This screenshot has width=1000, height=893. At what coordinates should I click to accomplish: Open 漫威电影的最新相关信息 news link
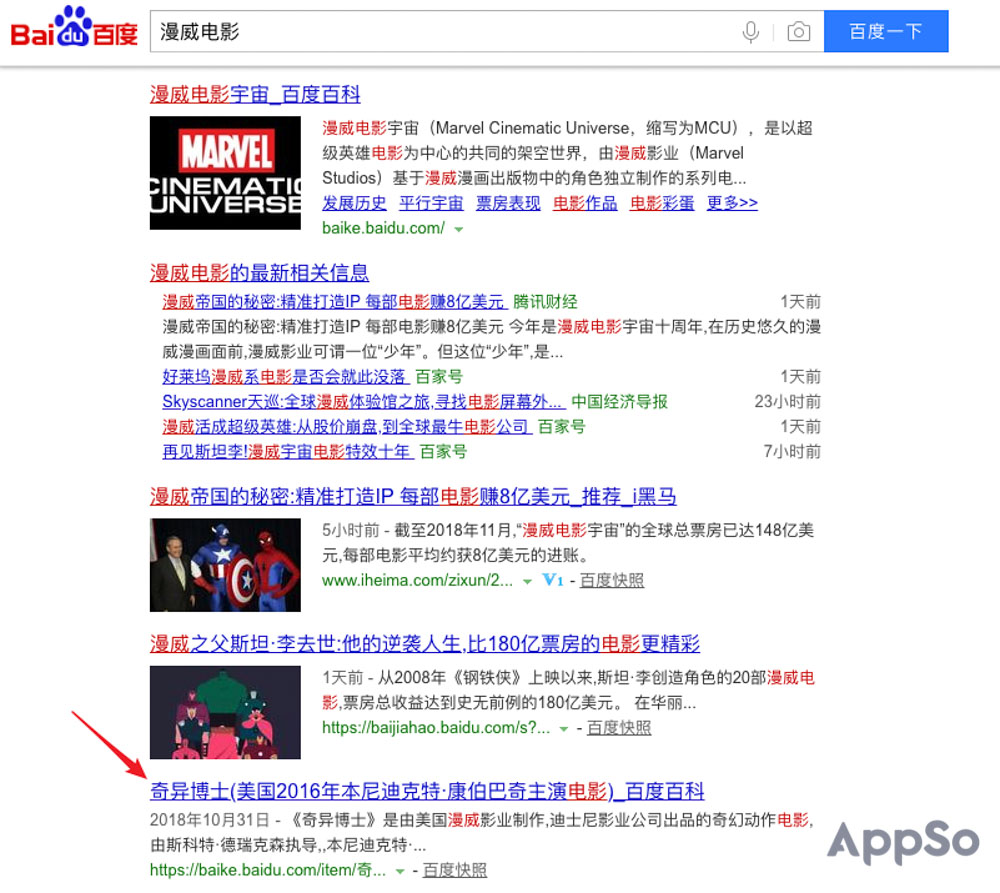pos(259,271)
